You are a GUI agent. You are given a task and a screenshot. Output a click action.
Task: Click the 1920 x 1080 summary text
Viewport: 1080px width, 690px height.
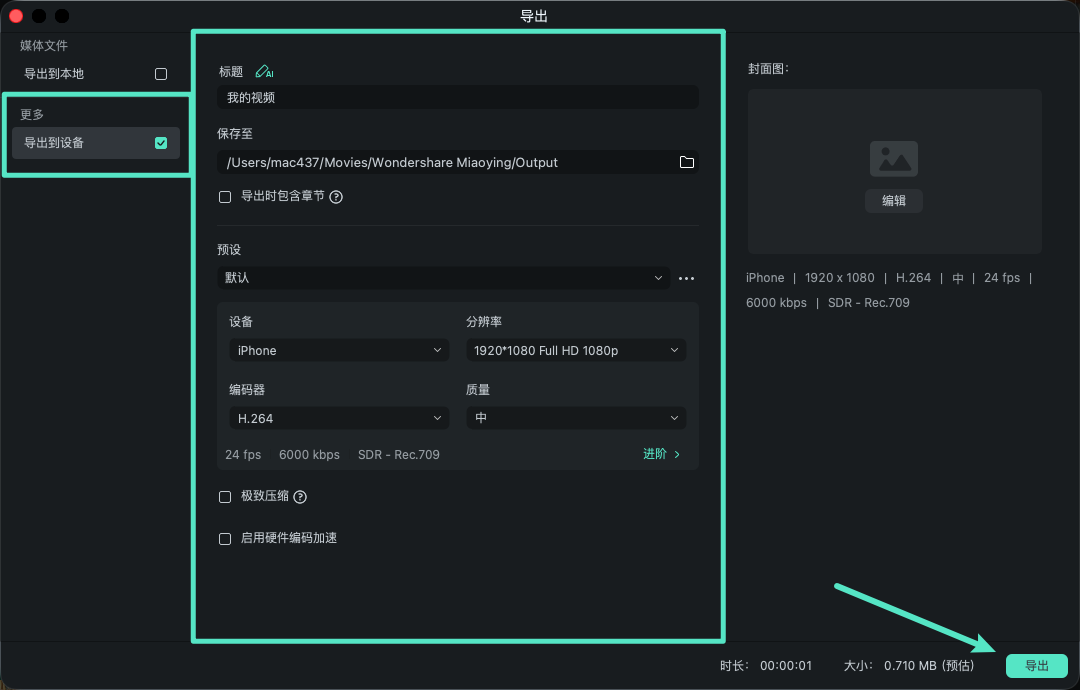tap(840, 278)
